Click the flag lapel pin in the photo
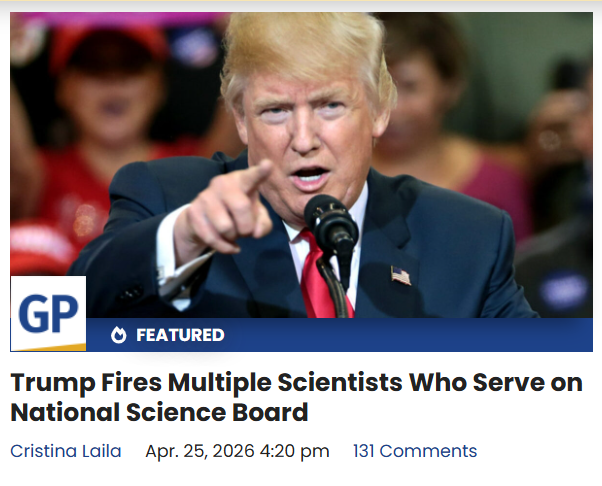The width and height of the screenshot is (602, 486). tap(400, 275)
